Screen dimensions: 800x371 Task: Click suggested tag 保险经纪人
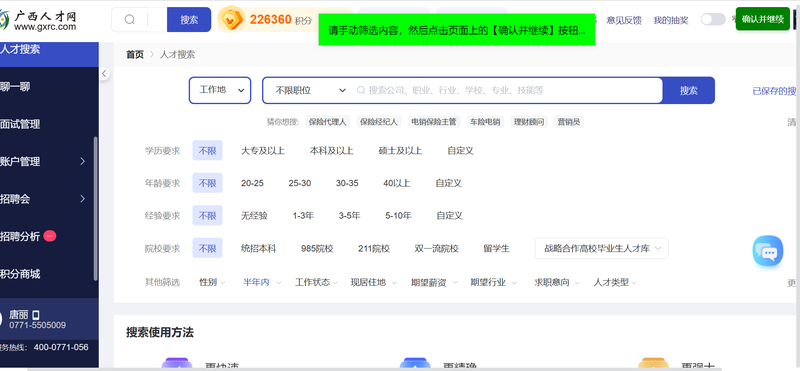tap(379, 121)
